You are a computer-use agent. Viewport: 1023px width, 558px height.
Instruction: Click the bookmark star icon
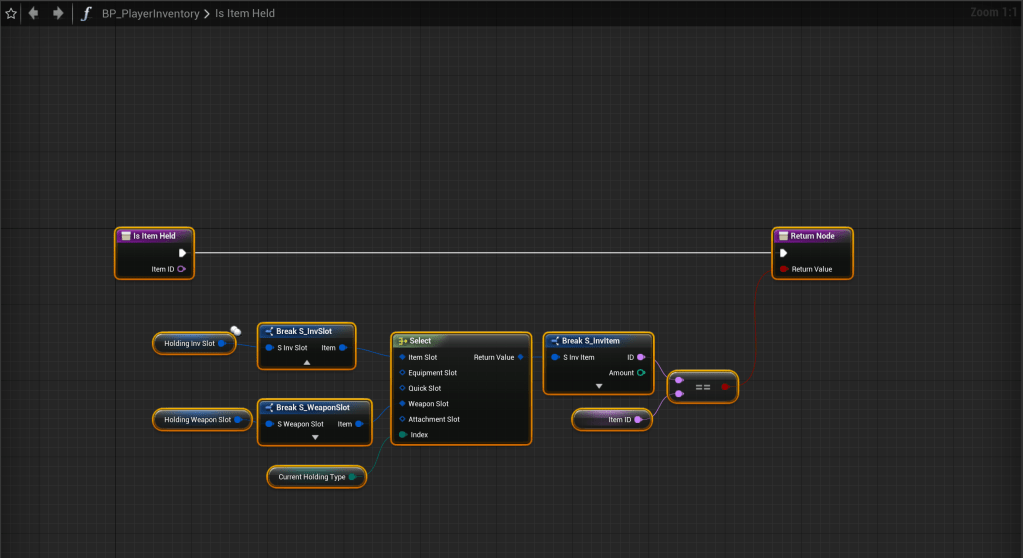(11, 14)
